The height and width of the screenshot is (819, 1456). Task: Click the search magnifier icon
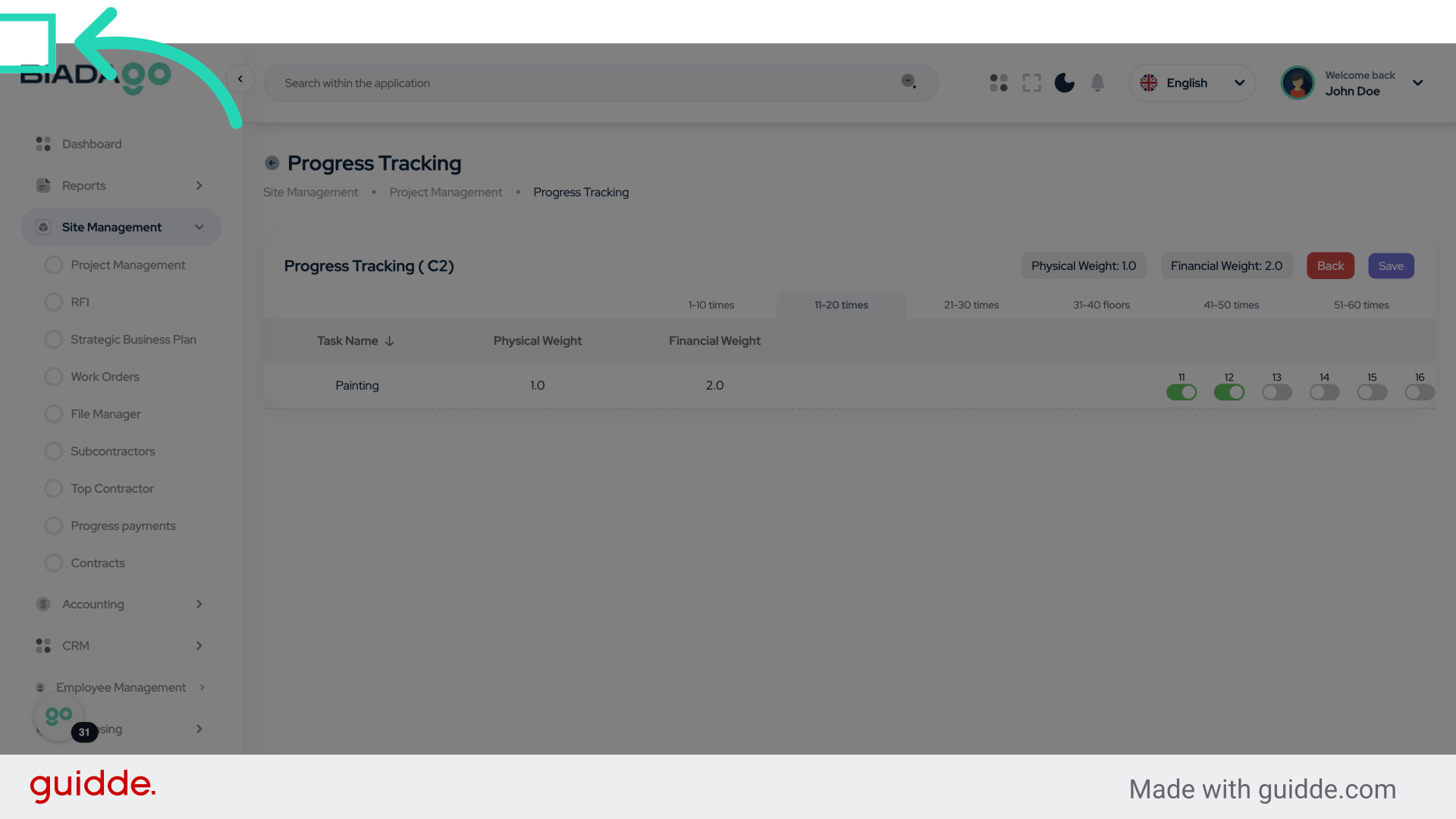908,81
